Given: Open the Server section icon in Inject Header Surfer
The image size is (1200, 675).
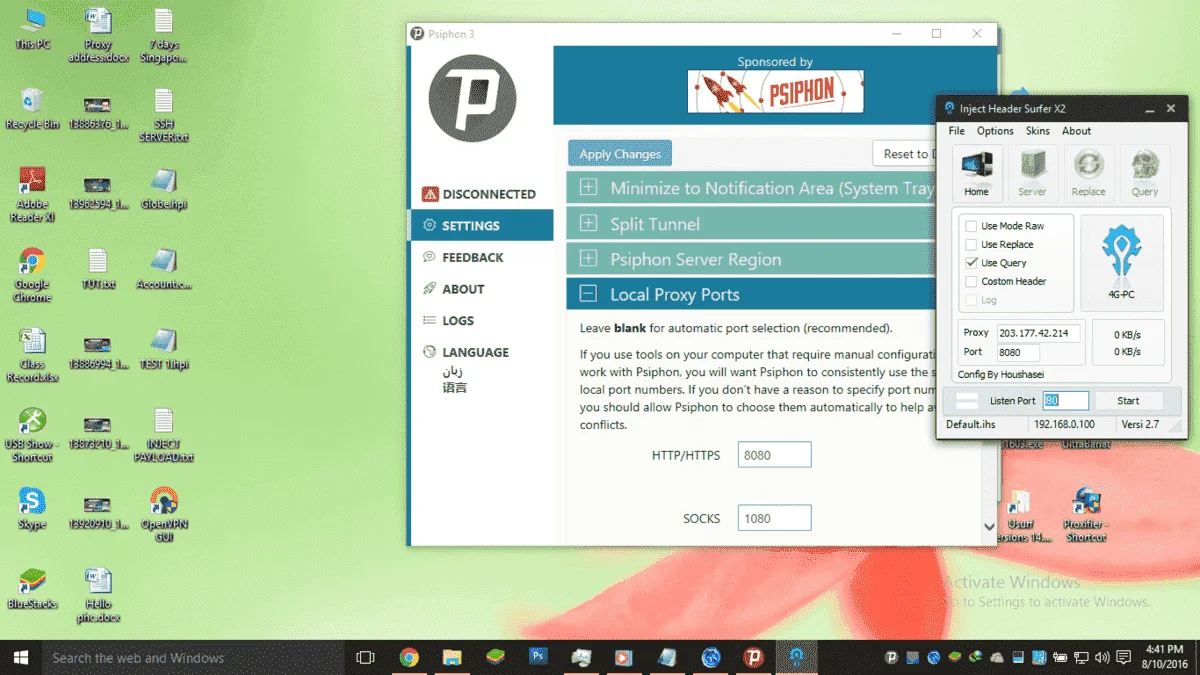Looking at the screenshot, I should coord(1032,174).
